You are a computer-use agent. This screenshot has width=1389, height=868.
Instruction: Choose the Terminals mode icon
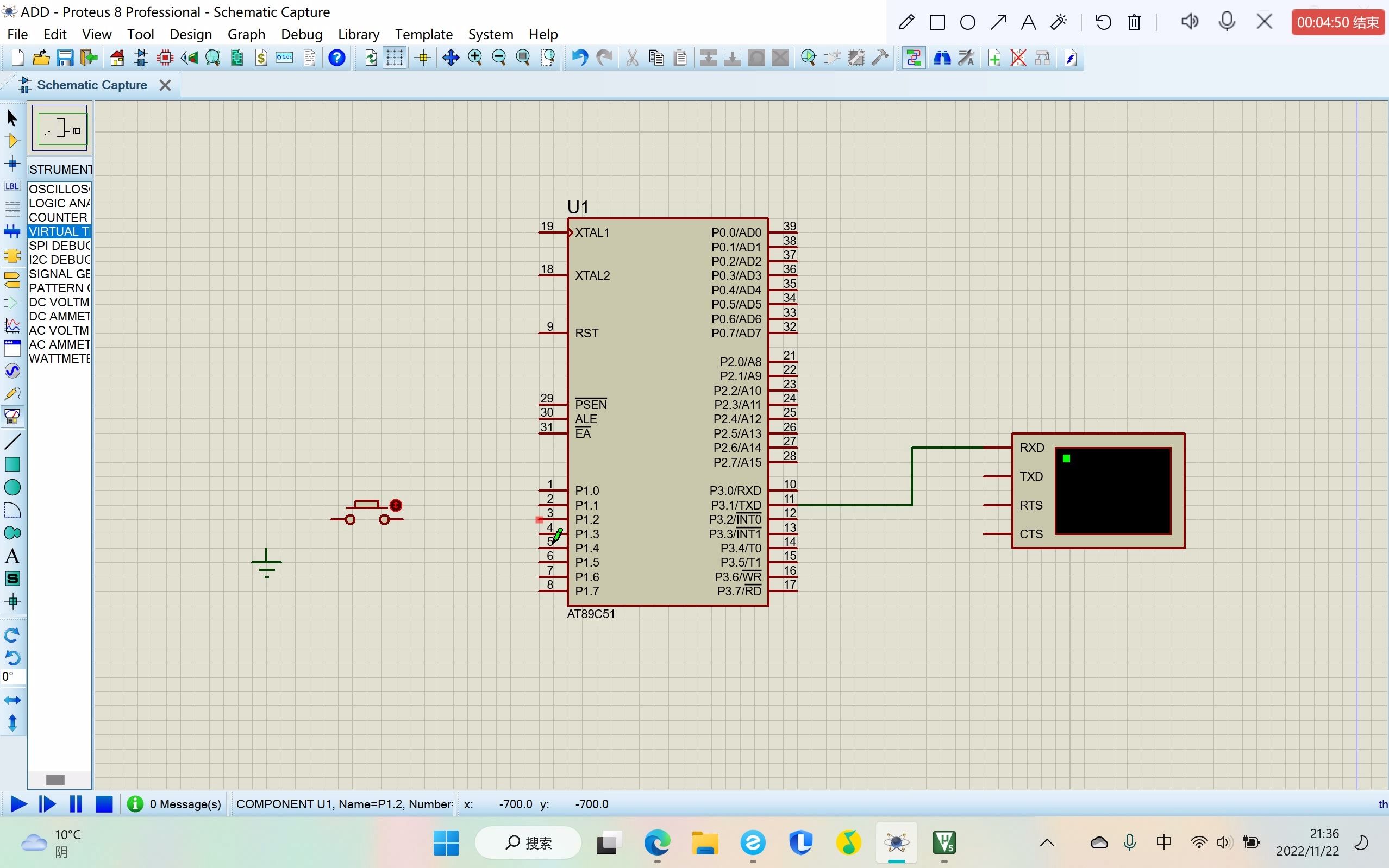[12, 279]
